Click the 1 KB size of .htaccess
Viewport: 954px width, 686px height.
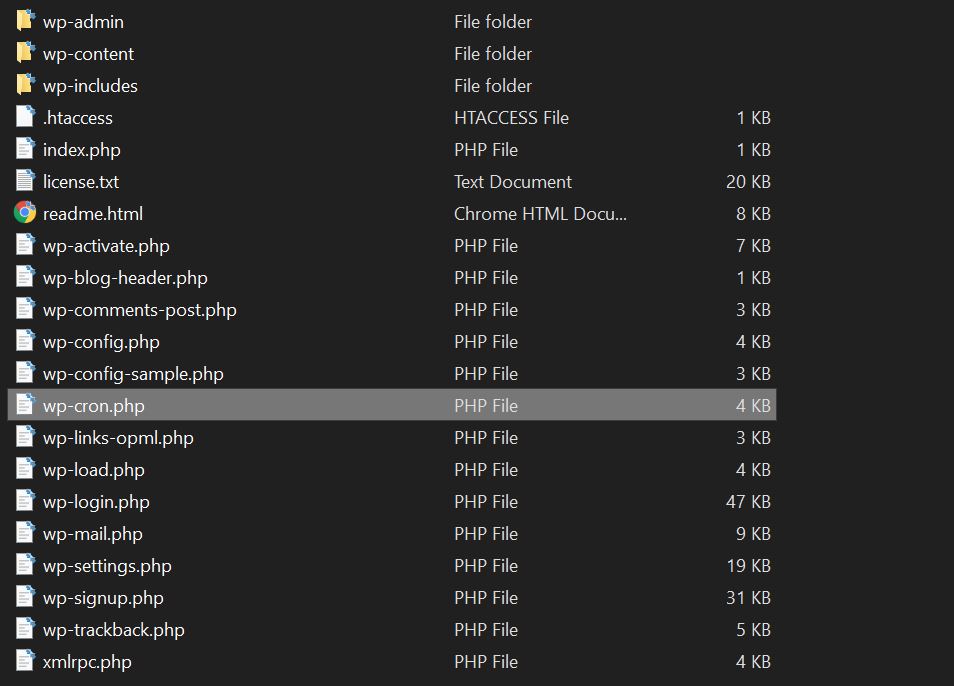coord(753,118)
